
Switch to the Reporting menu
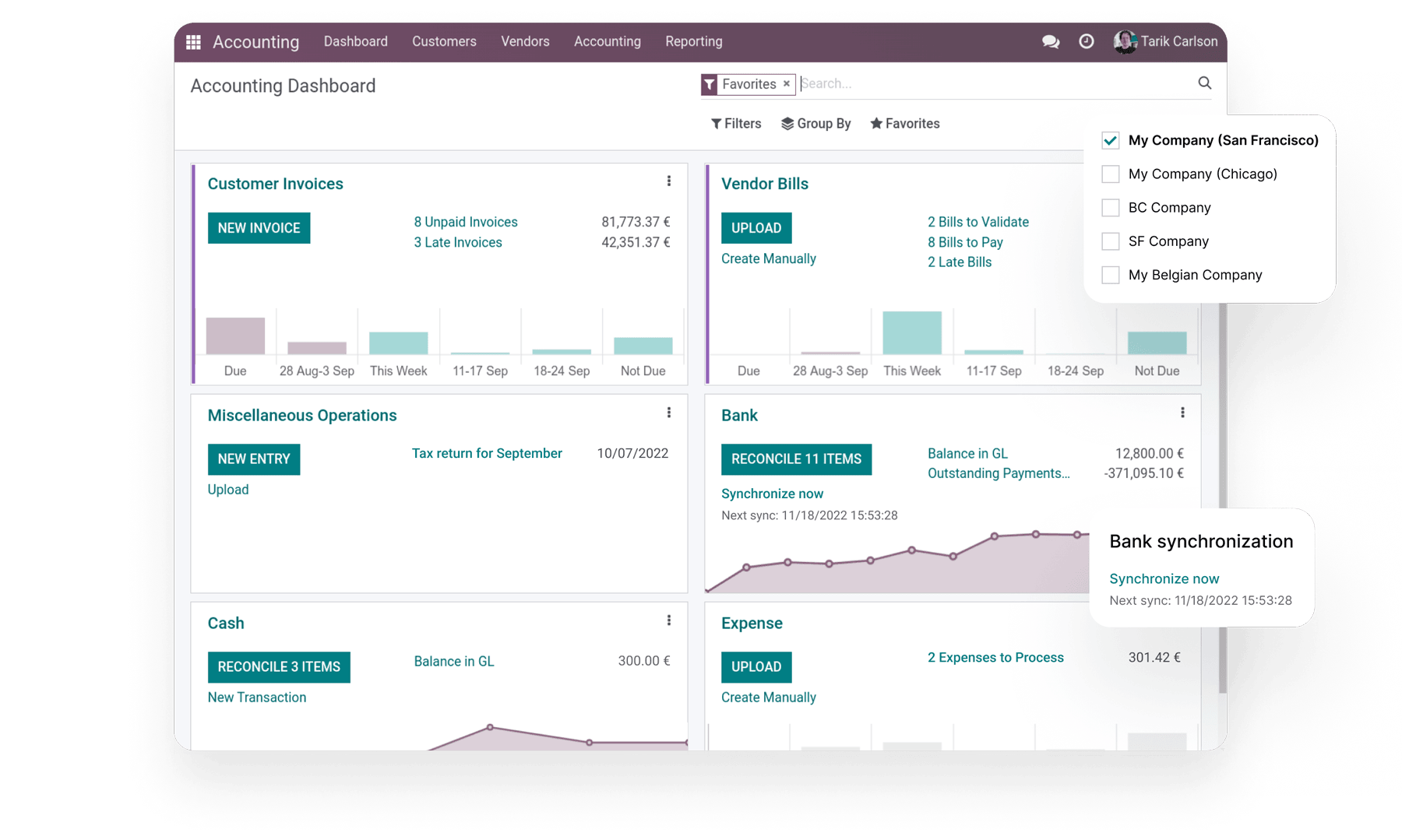[x=692, y=41]
